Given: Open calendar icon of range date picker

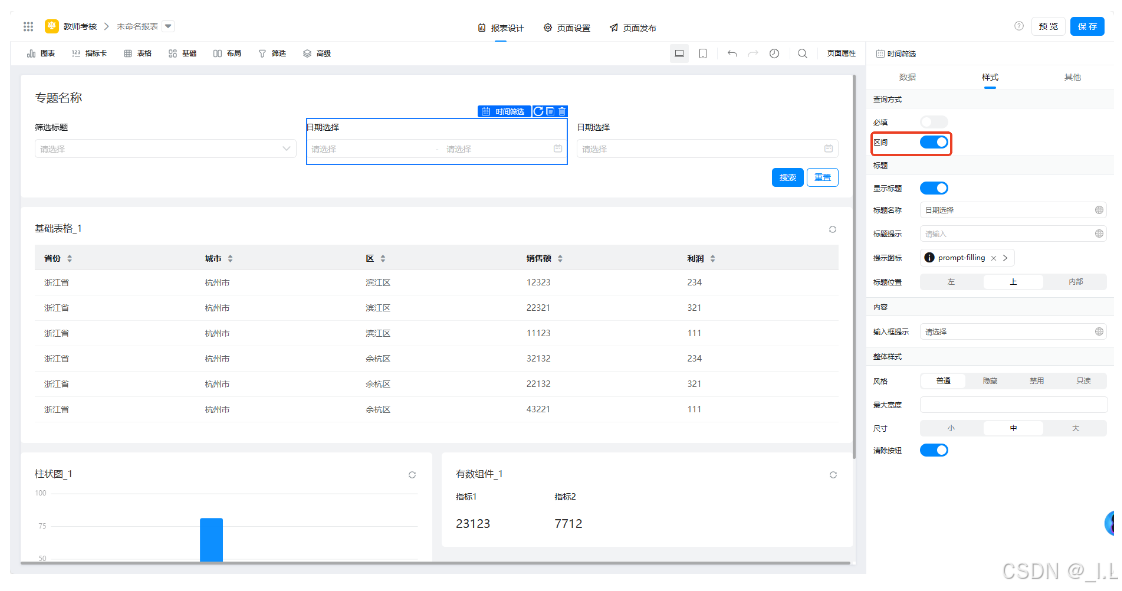Looking at the screenshot, I should point(557,149).
